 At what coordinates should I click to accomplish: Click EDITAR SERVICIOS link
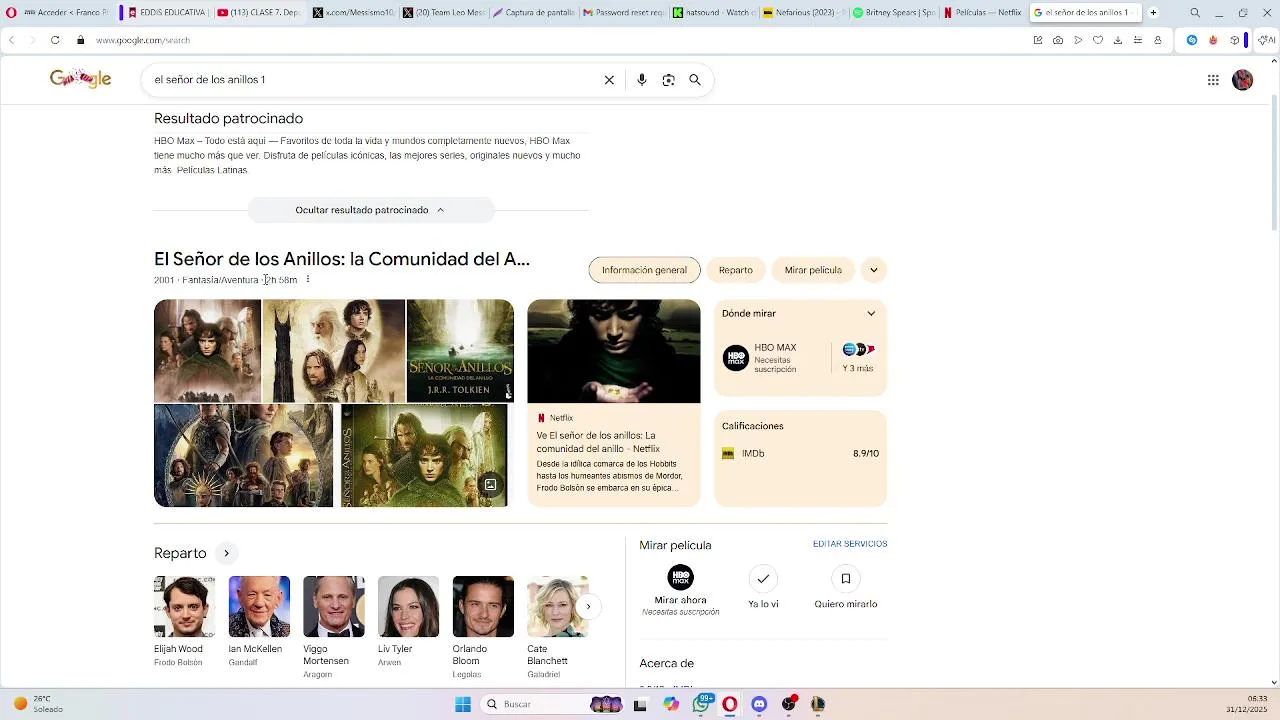click(x=850, y=544)
